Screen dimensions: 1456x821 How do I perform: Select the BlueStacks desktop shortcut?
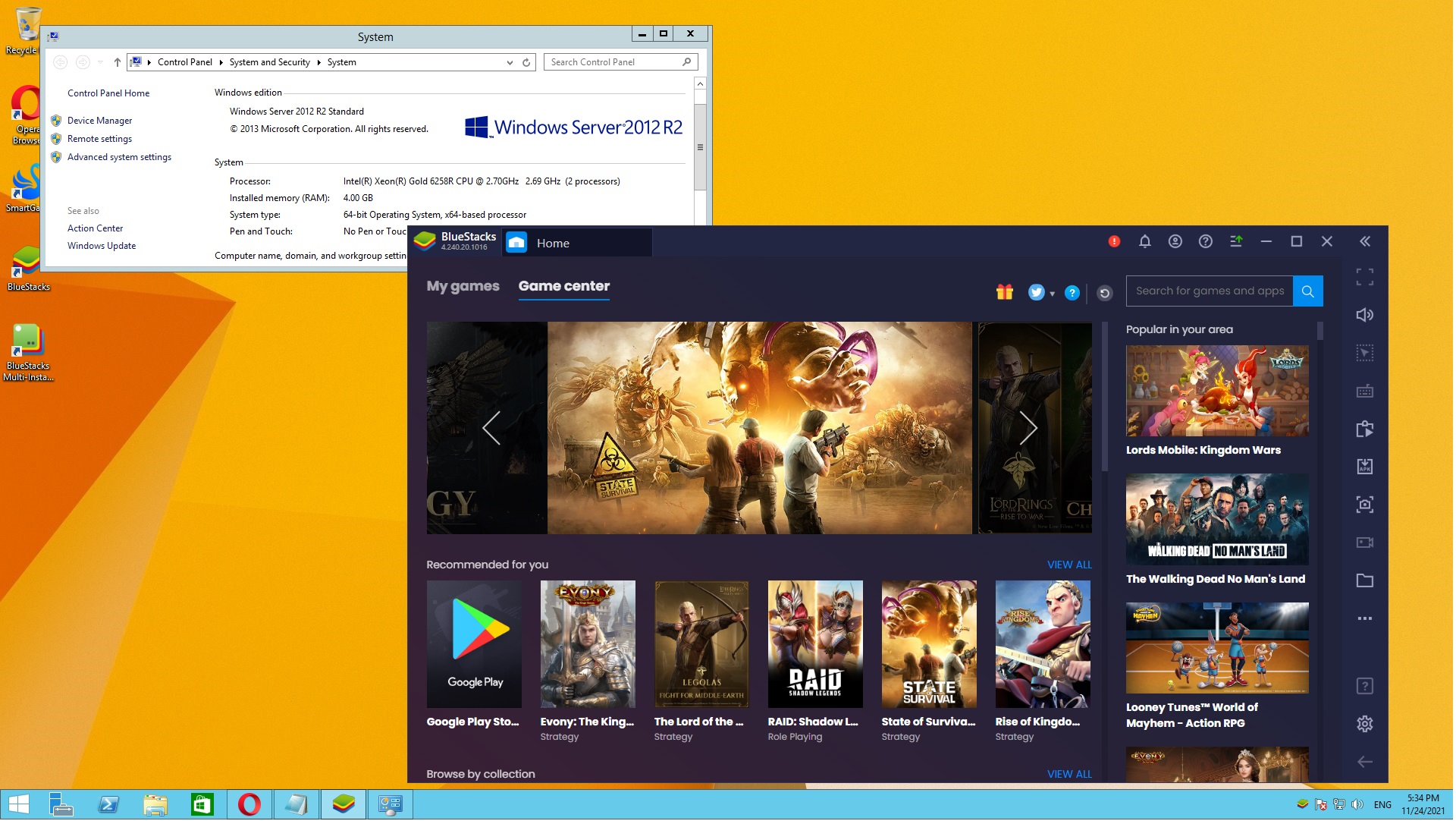pos(28,269)
